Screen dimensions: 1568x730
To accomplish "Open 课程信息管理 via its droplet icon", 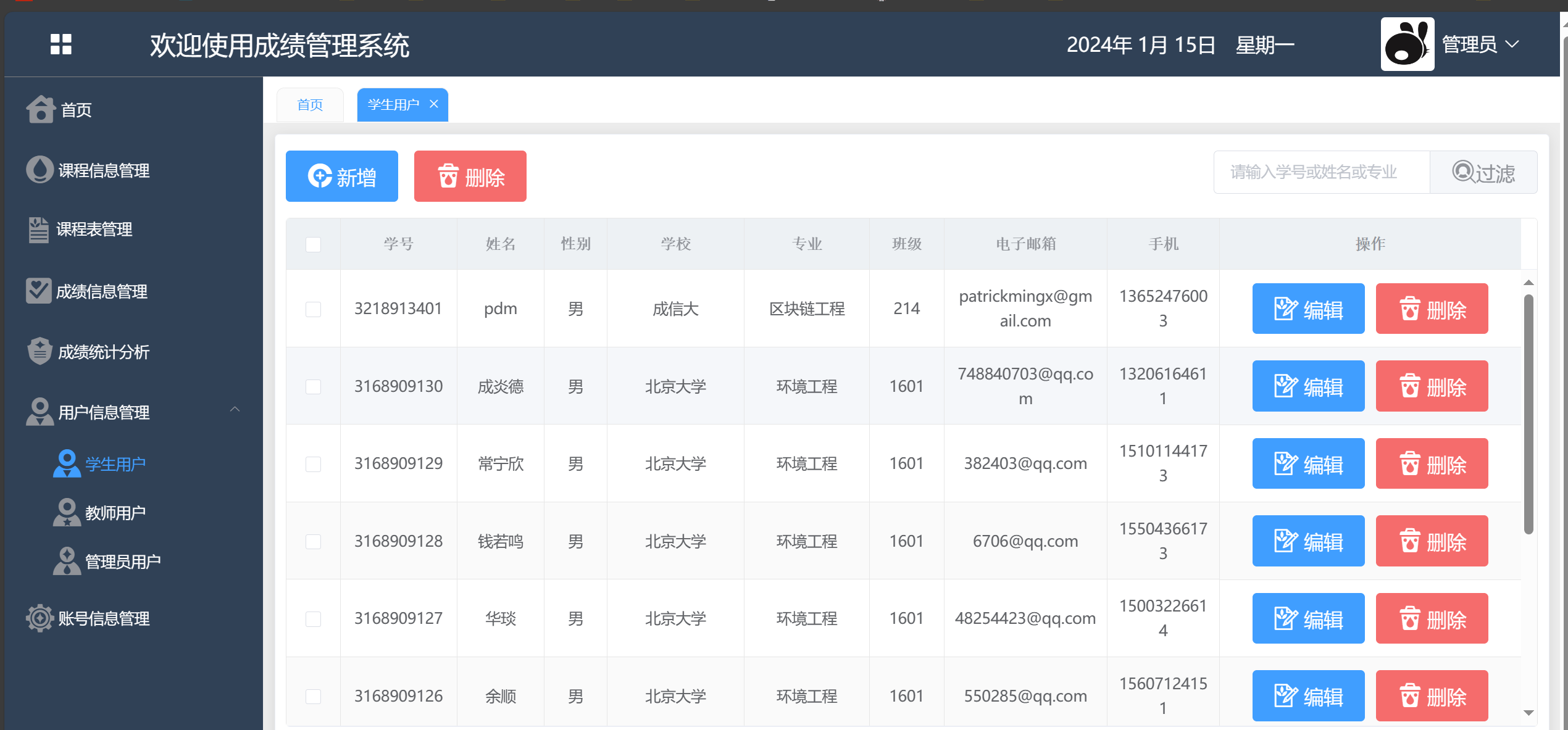I will [x=40, y=170].
